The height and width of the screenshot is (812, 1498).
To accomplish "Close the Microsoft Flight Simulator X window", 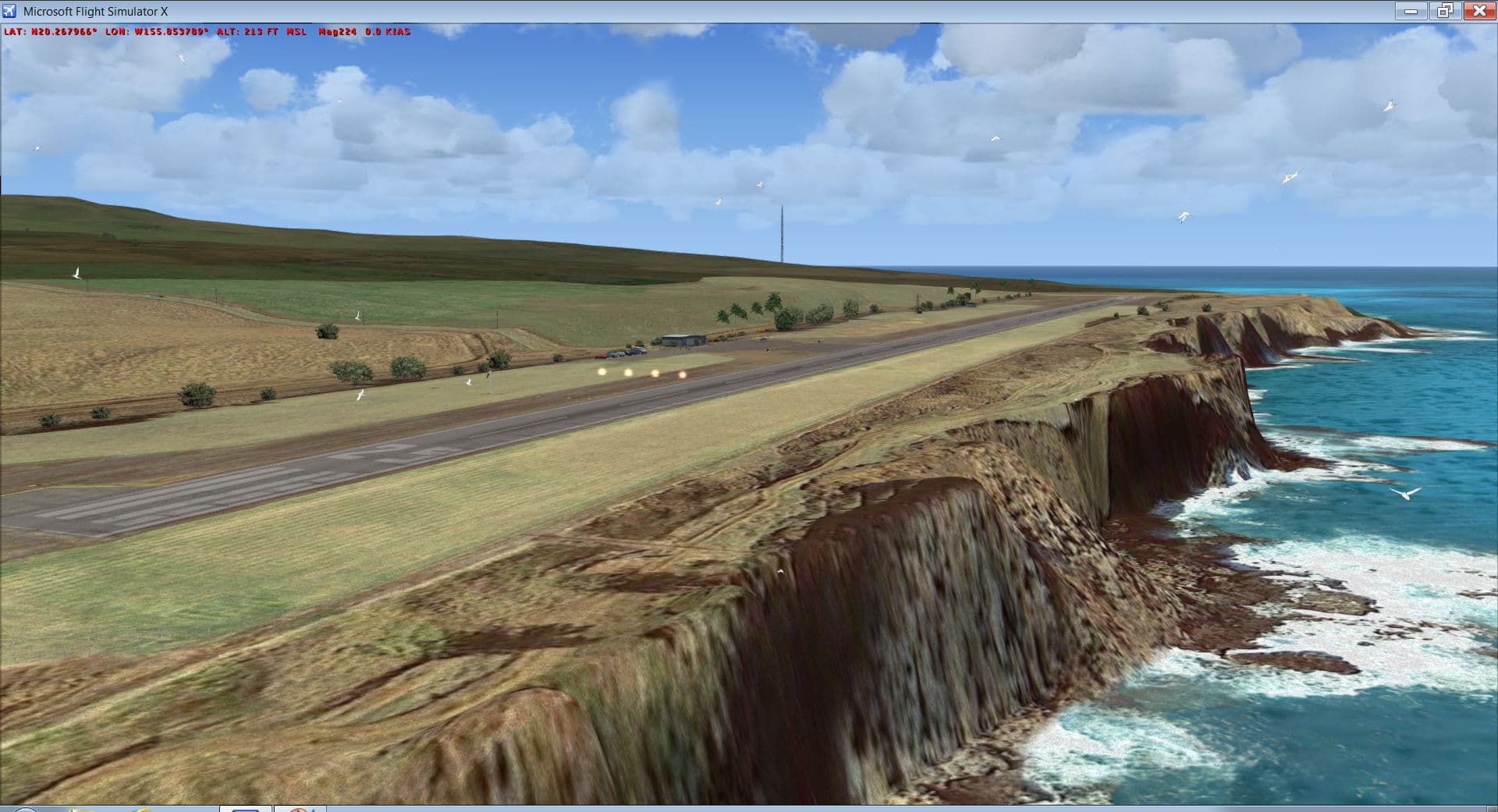I will tap(1478, 11).
